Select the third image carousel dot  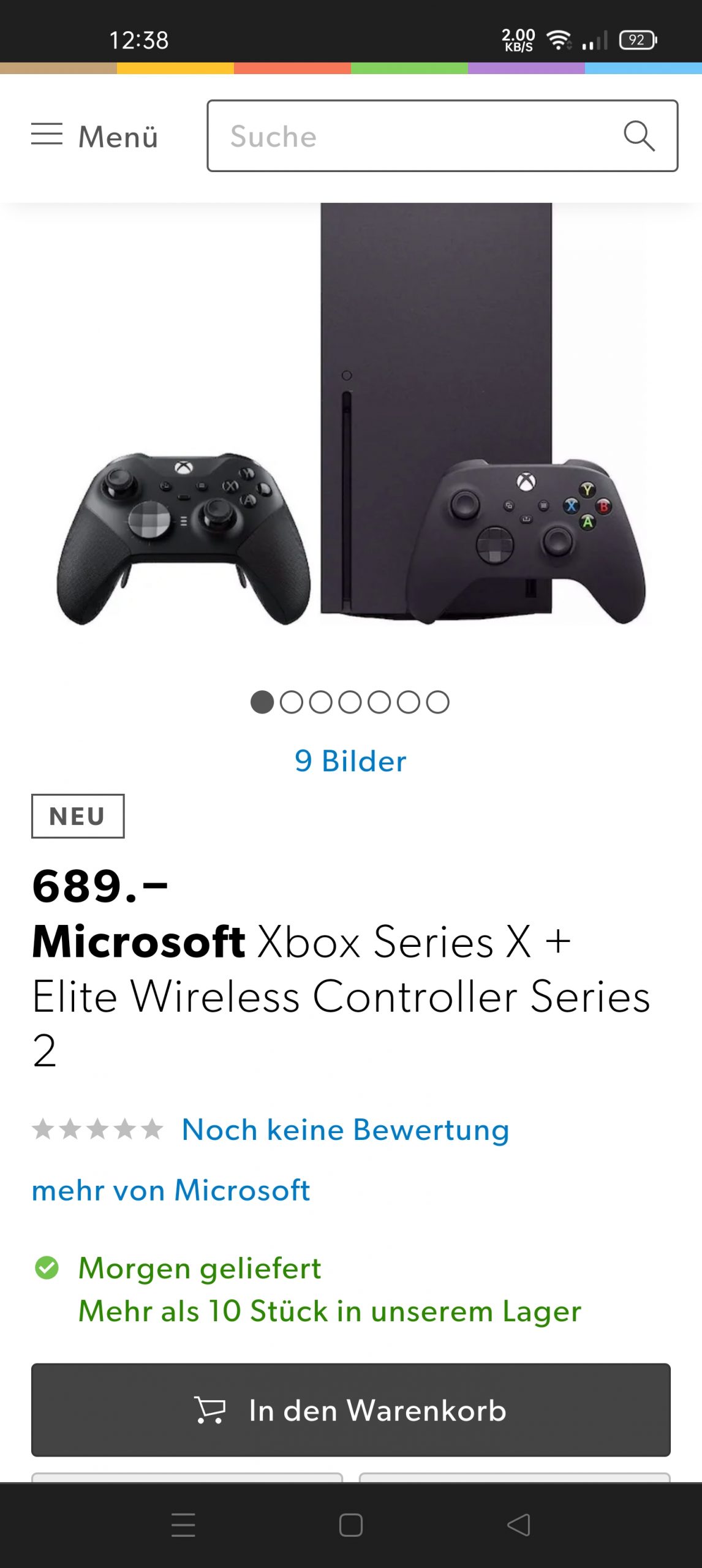pos(320,702)
